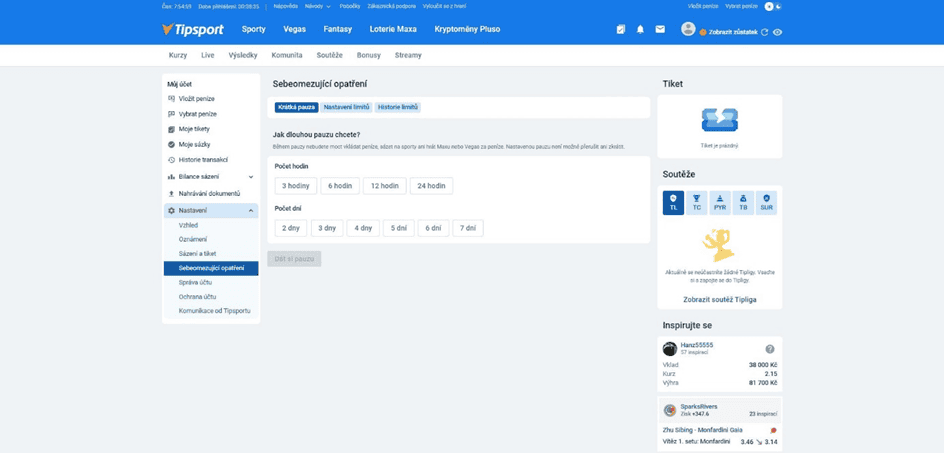
Task: Open Zobrazit soutěž Tipliga link
Action: [719, 299]
